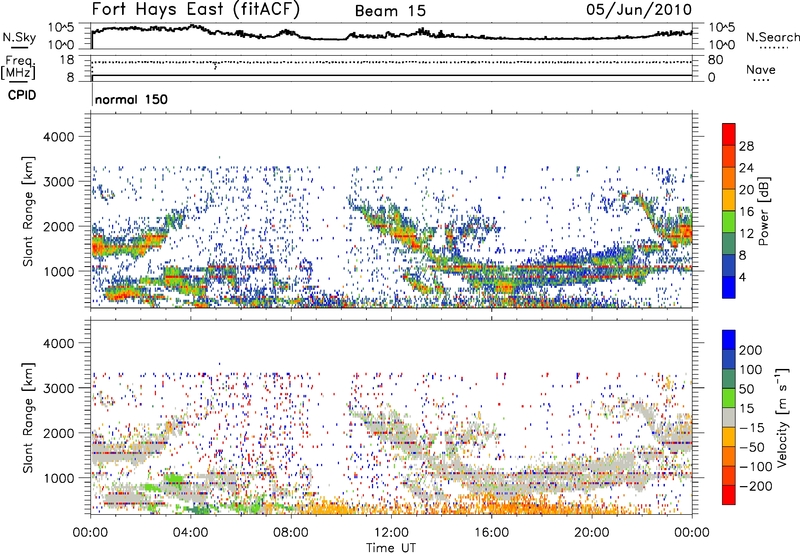This screenshot has height=554, width=800.
Task: Click the '04:00' time axis tick label
Action: 191,533
